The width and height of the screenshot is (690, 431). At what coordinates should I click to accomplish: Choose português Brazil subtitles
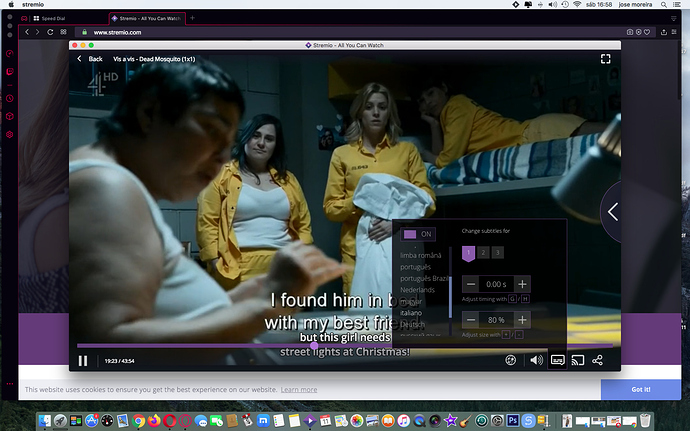[424, 278]
